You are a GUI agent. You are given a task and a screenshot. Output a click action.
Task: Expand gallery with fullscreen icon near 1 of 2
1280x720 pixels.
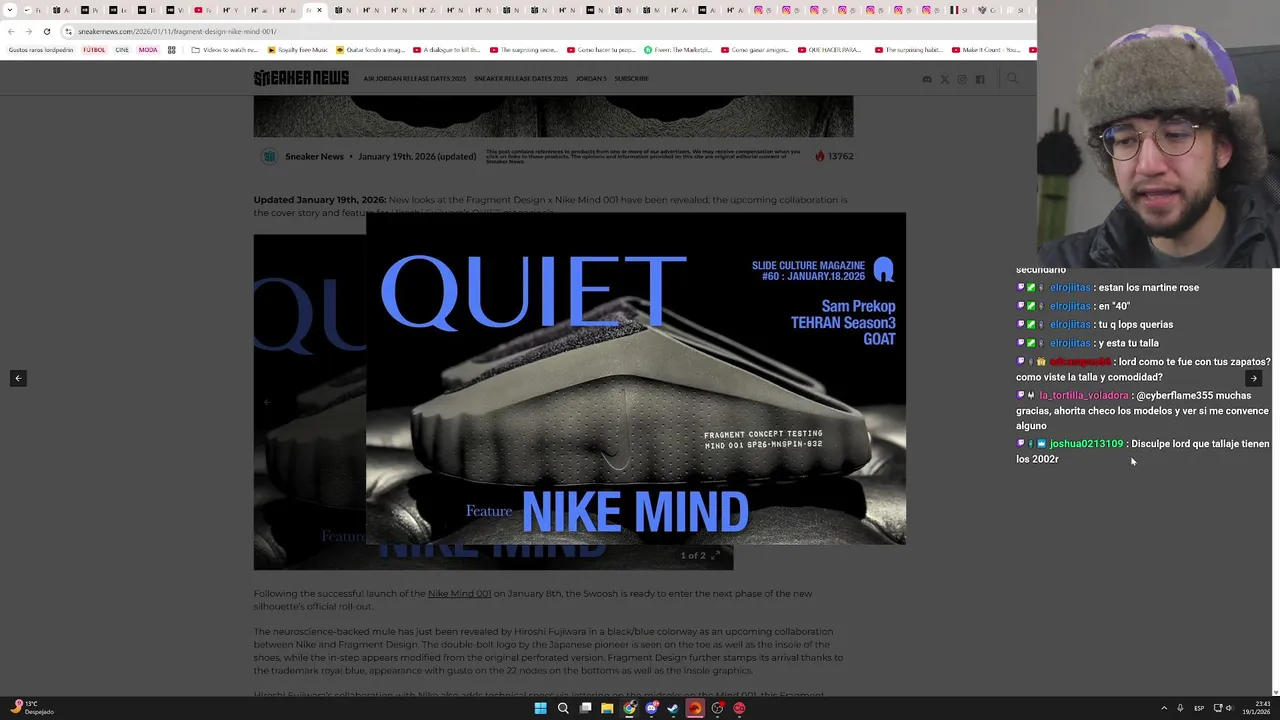point(715,555)
